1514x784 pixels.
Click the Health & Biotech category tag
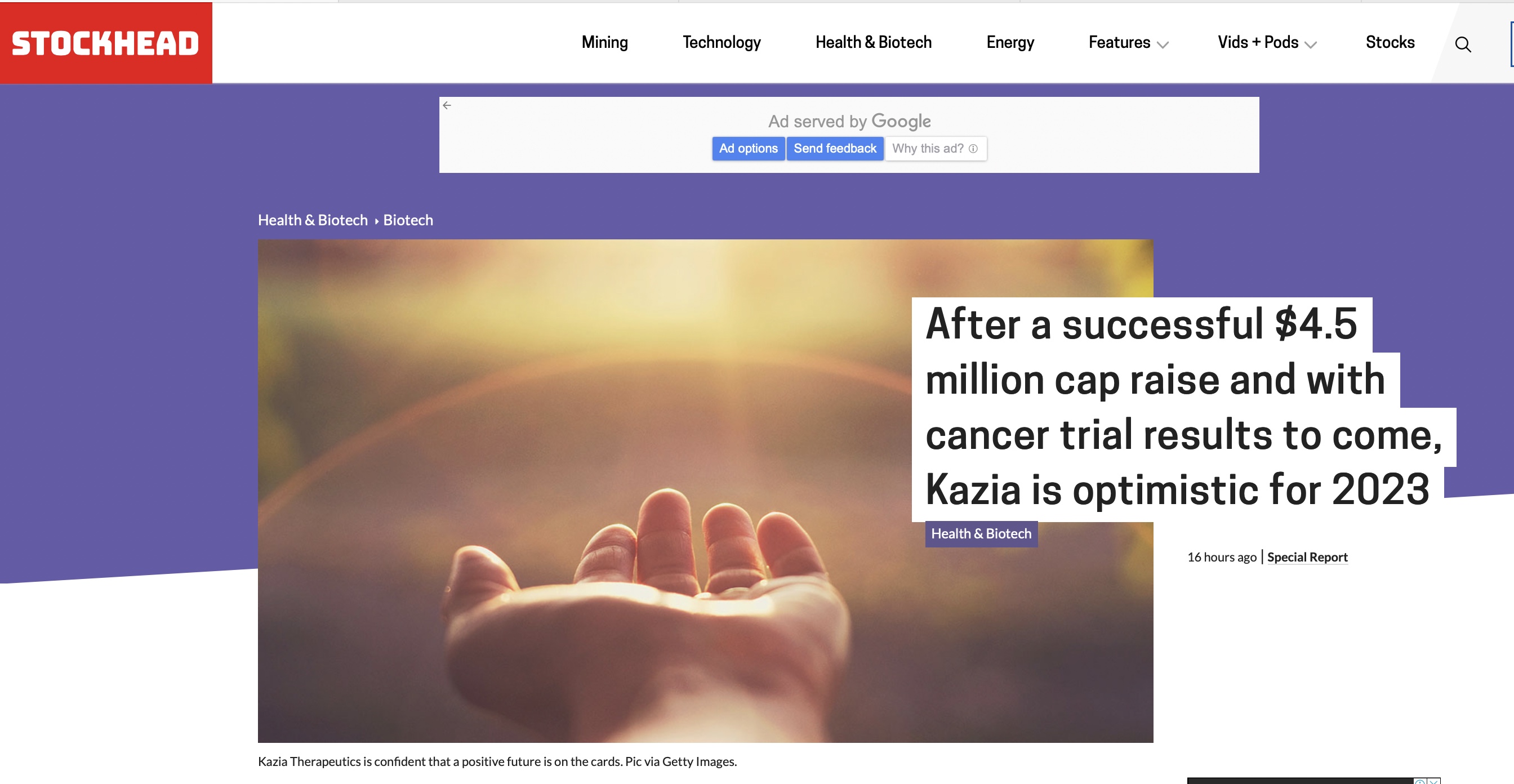[981, 533]
